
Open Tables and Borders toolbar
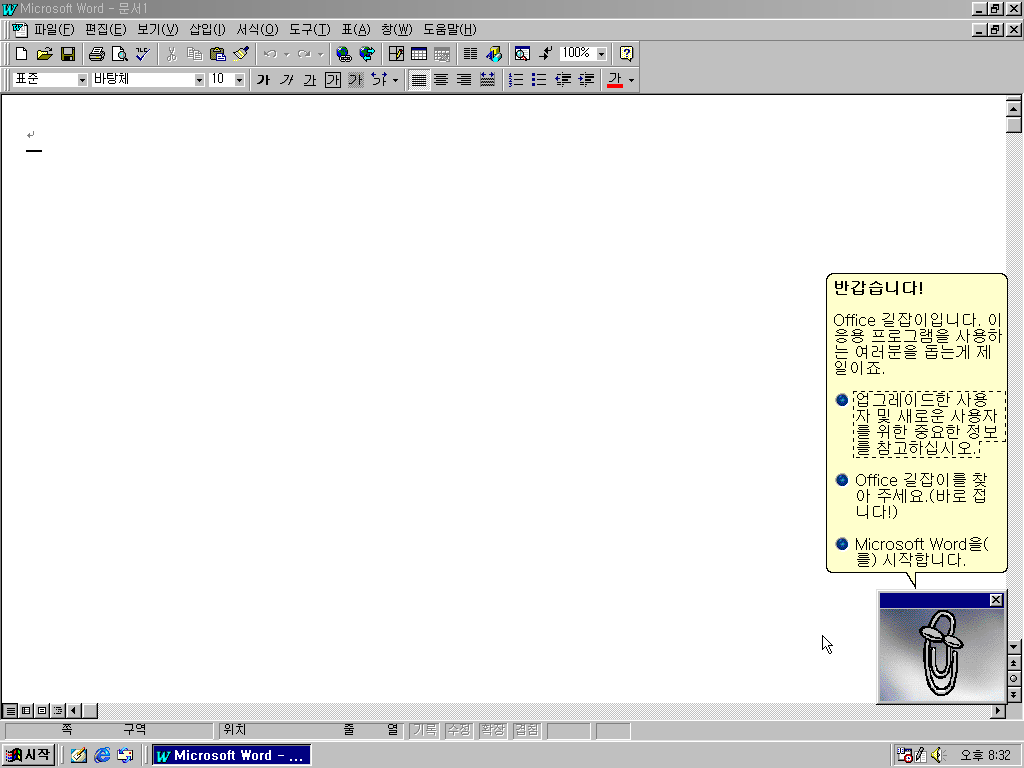pyautogui.click(x=396, y=54)
